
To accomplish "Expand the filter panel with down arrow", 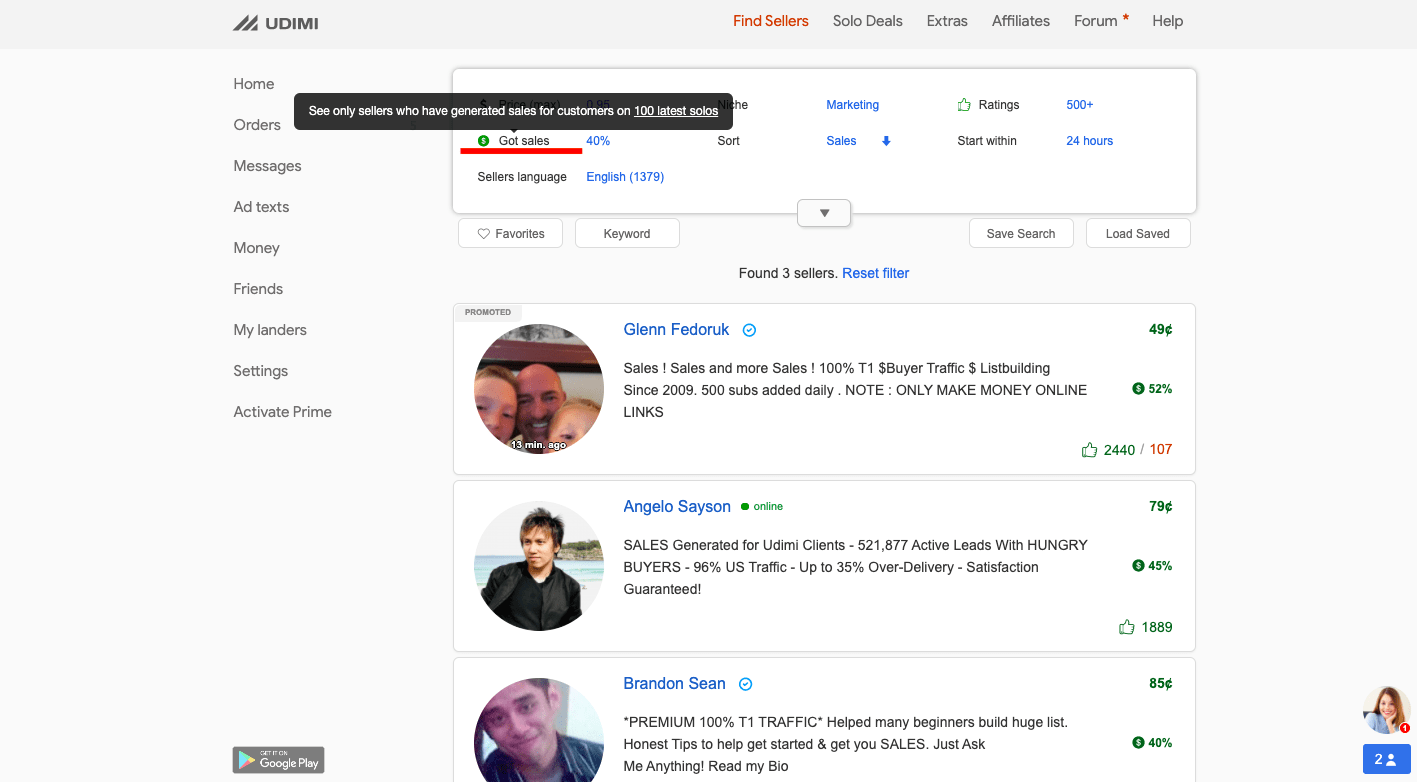I will (x=824, y=213).
